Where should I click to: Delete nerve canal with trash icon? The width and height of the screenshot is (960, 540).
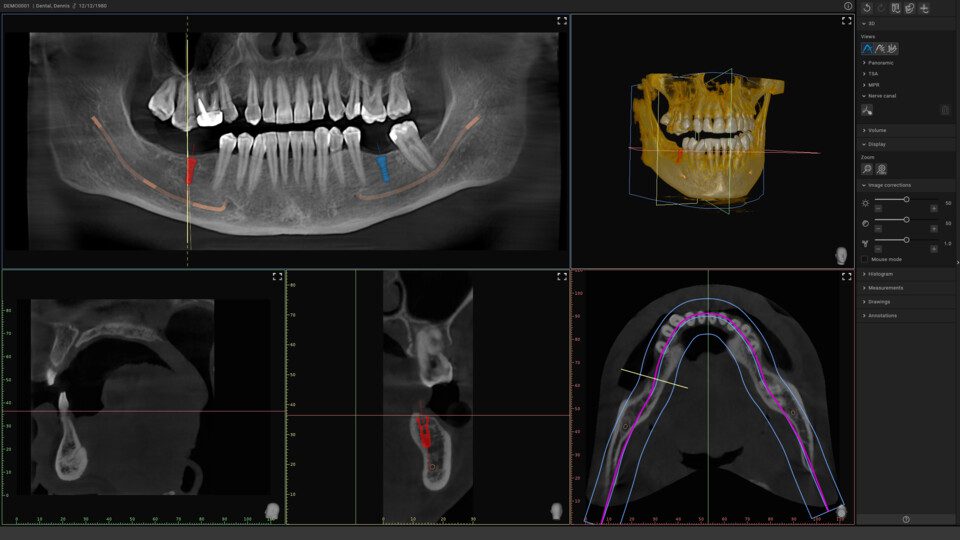945,110
